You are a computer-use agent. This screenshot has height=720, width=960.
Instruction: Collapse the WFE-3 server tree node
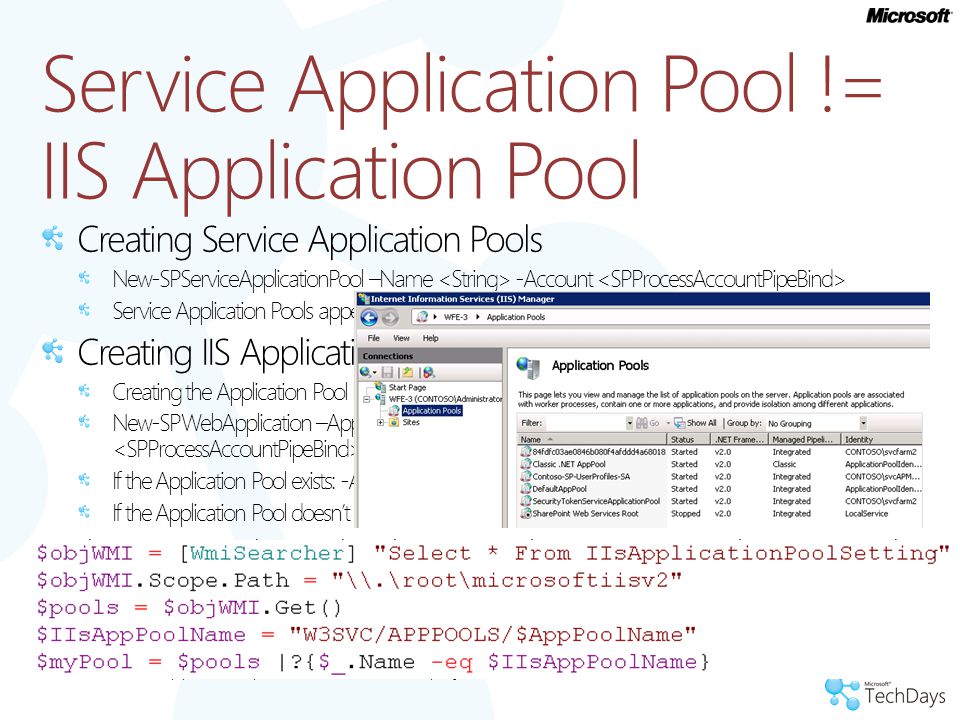tap(367, 399)
